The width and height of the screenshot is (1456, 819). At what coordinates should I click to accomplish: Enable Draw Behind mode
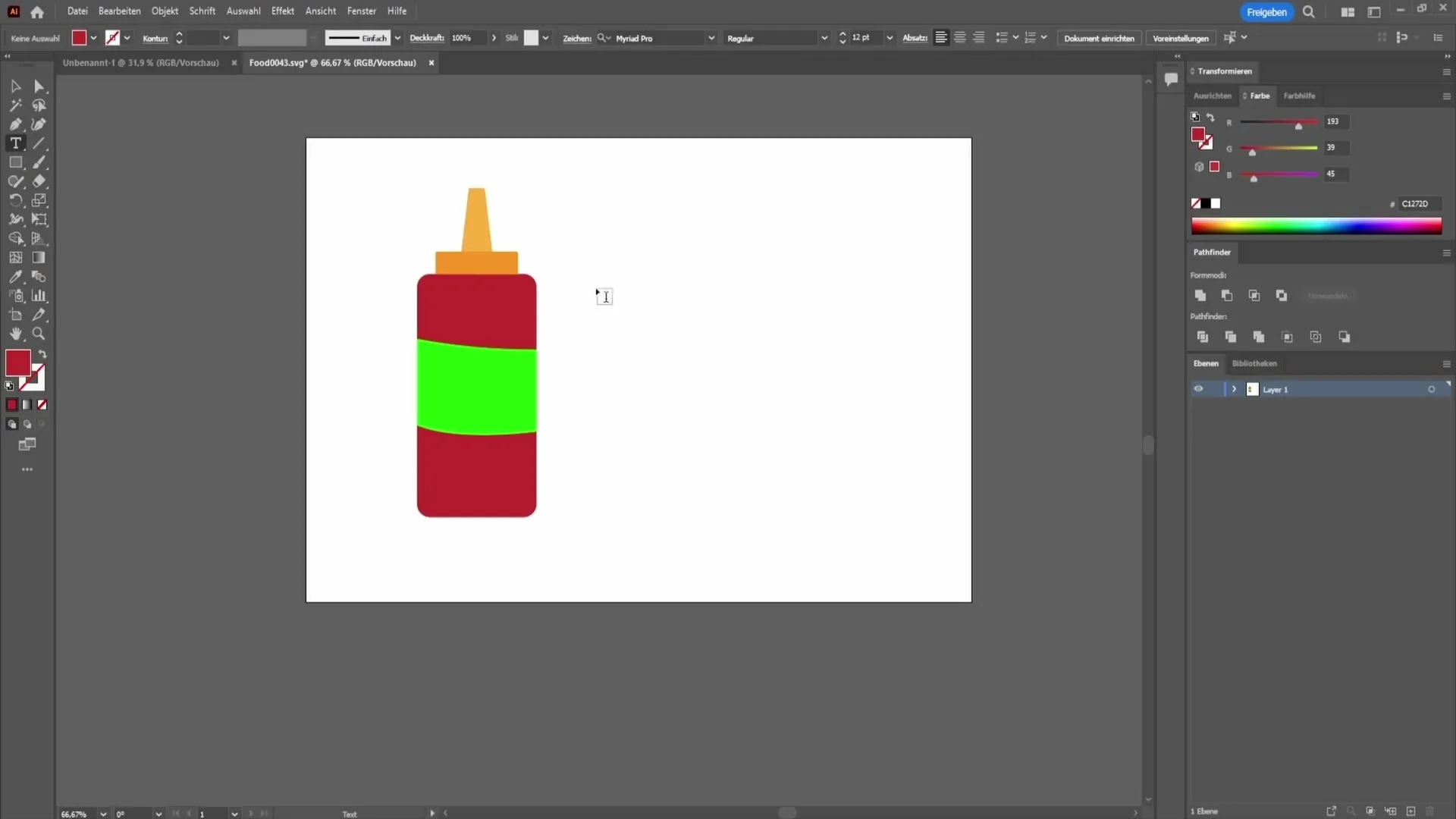[x=27, y=425]
